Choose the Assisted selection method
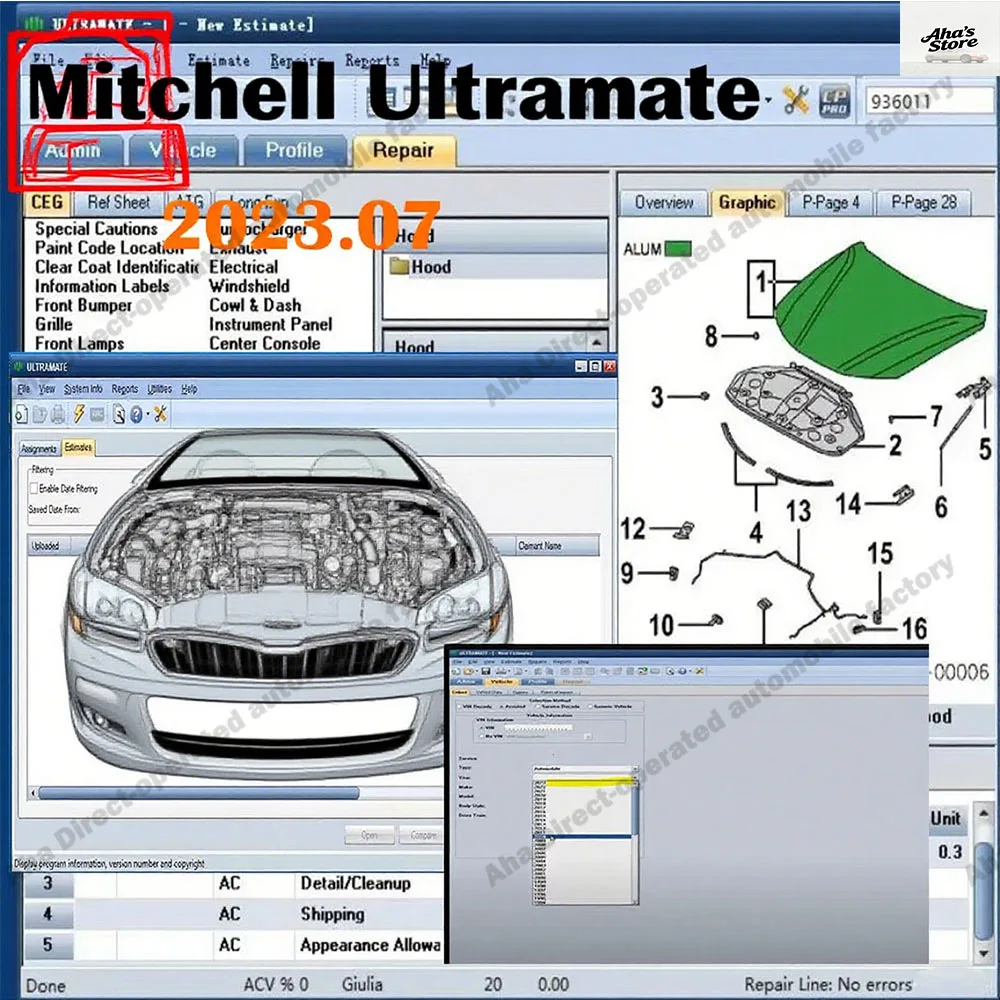 502,707
